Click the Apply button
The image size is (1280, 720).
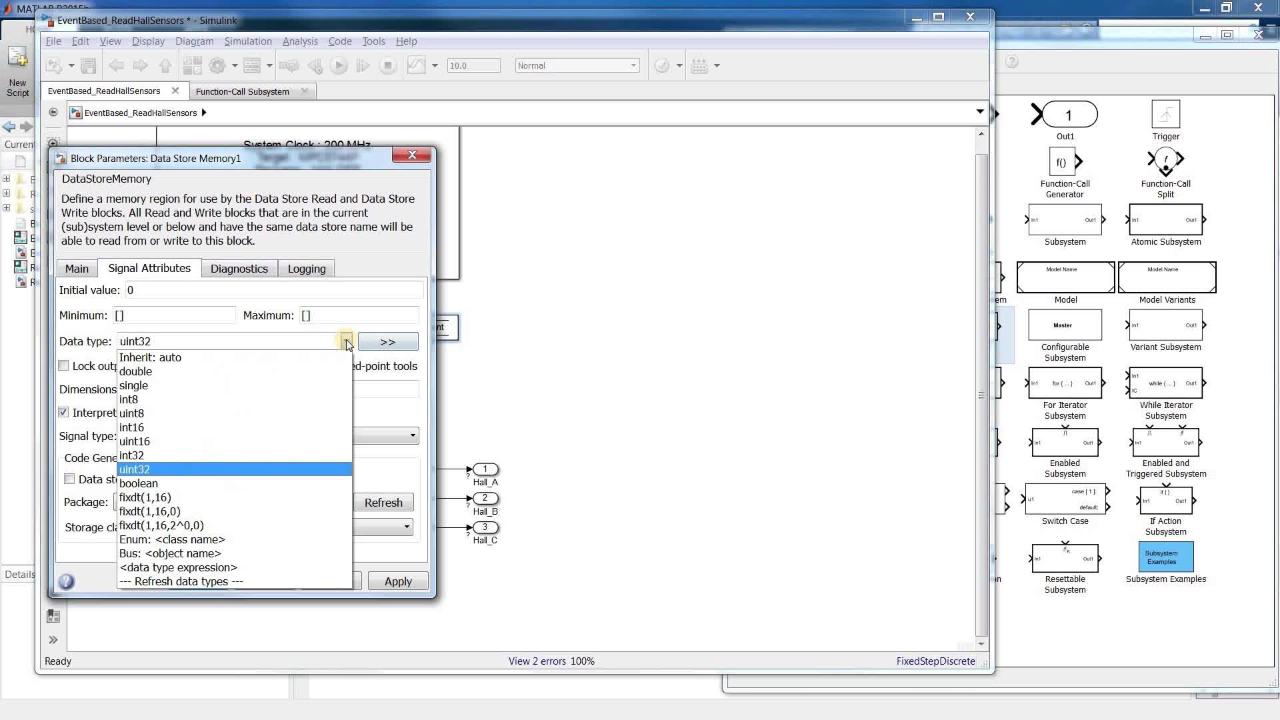[x=398, y=581]
